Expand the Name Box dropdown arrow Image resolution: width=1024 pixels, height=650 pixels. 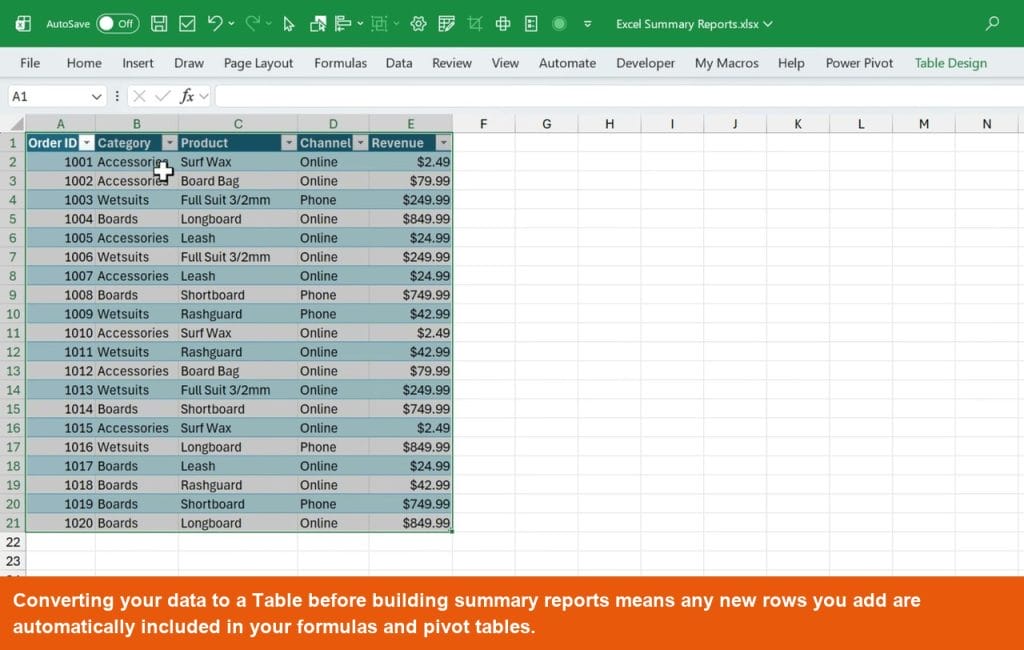(x=97, y=97)
